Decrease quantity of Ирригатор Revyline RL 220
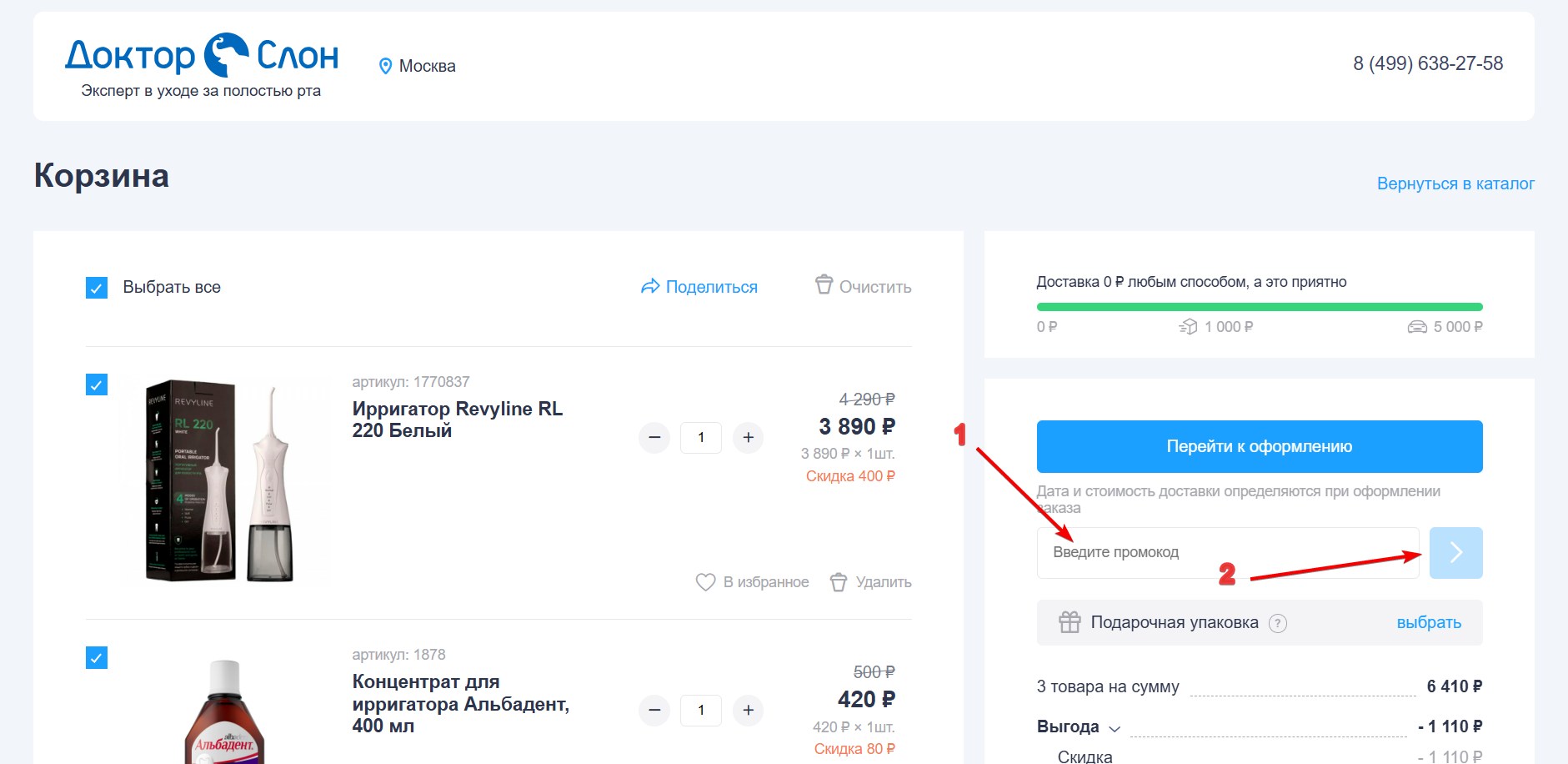 pyautogui.click(x=654, y=438)
